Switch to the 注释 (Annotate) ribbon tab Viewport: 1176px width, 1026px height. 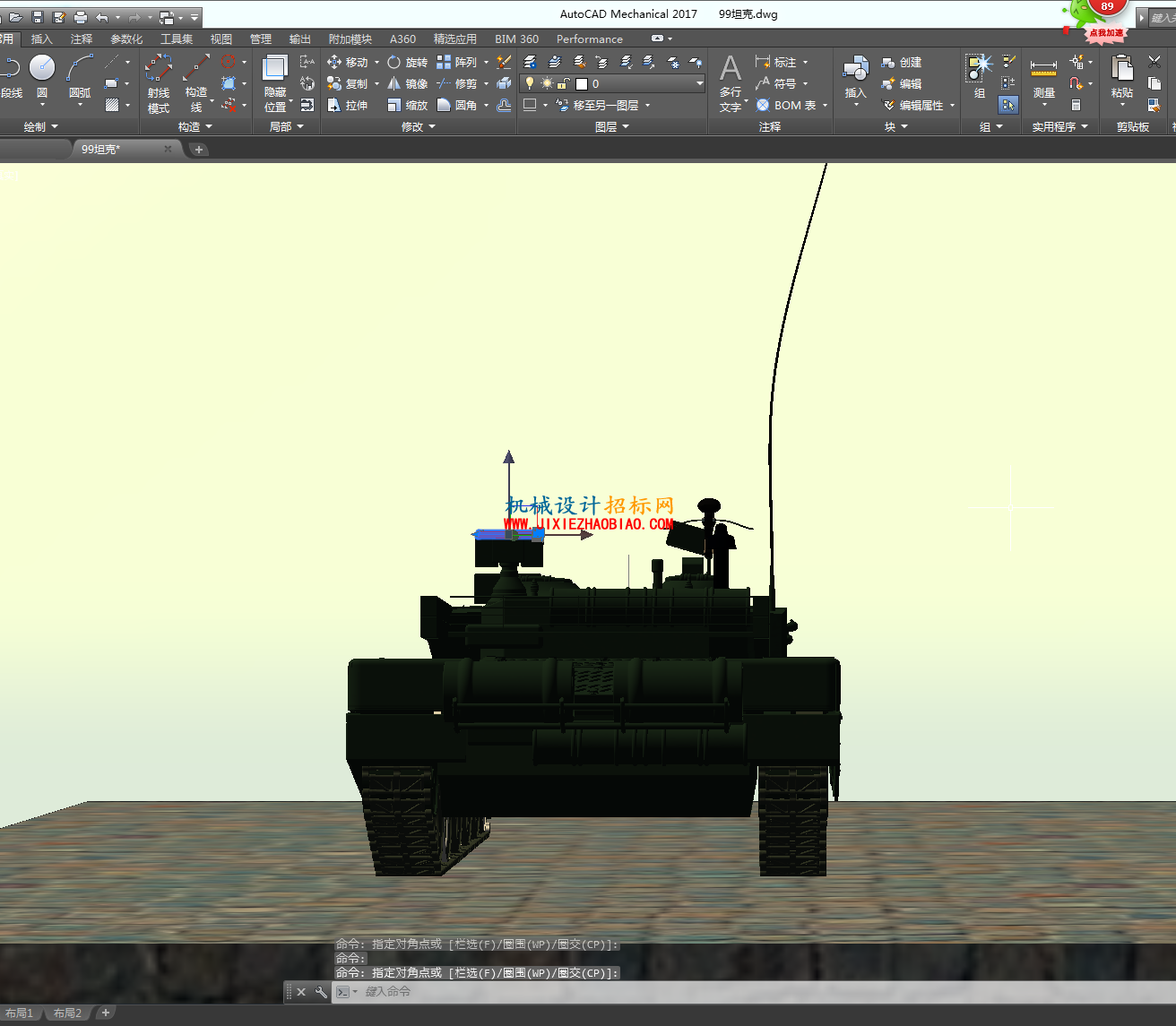[x=82, y=39]
